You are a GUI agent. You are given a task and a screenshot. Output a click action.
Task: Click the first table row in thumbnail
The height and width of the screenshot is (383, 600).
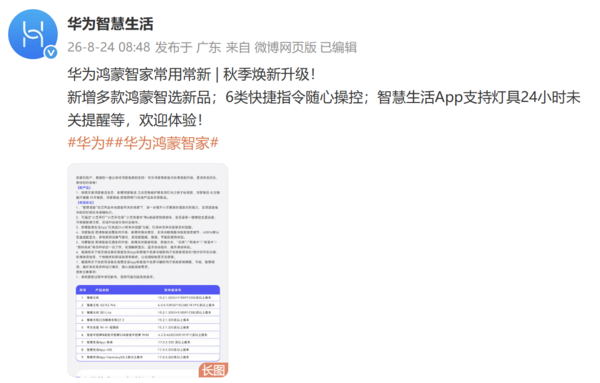tap(148, 298)
